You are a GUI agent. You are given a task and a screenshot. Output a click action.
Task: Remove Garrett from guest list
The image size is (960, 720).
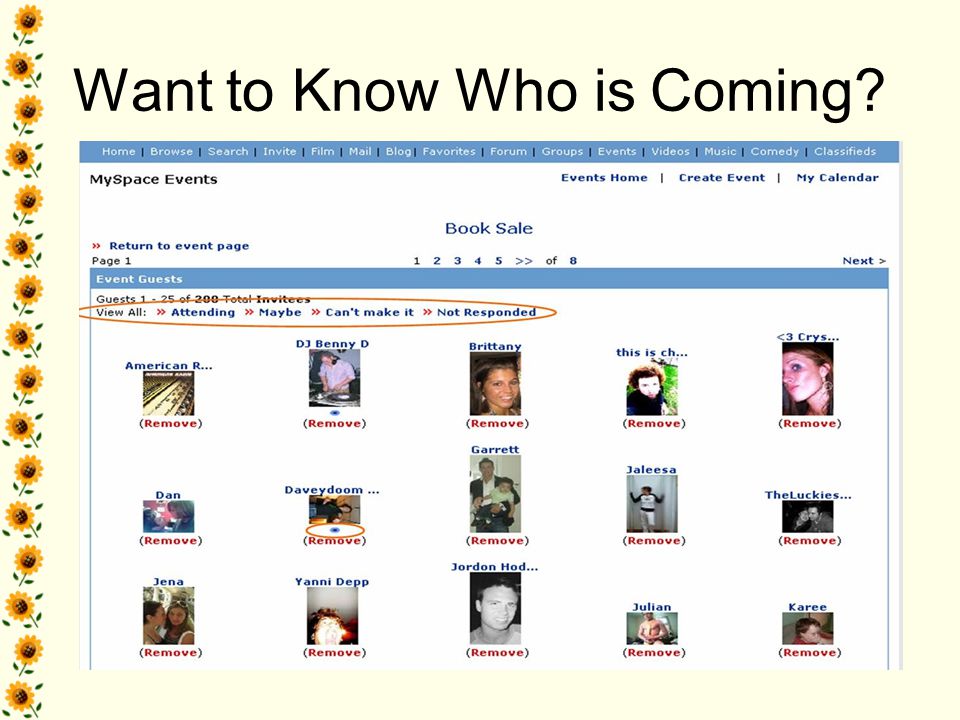click(497, 541)
